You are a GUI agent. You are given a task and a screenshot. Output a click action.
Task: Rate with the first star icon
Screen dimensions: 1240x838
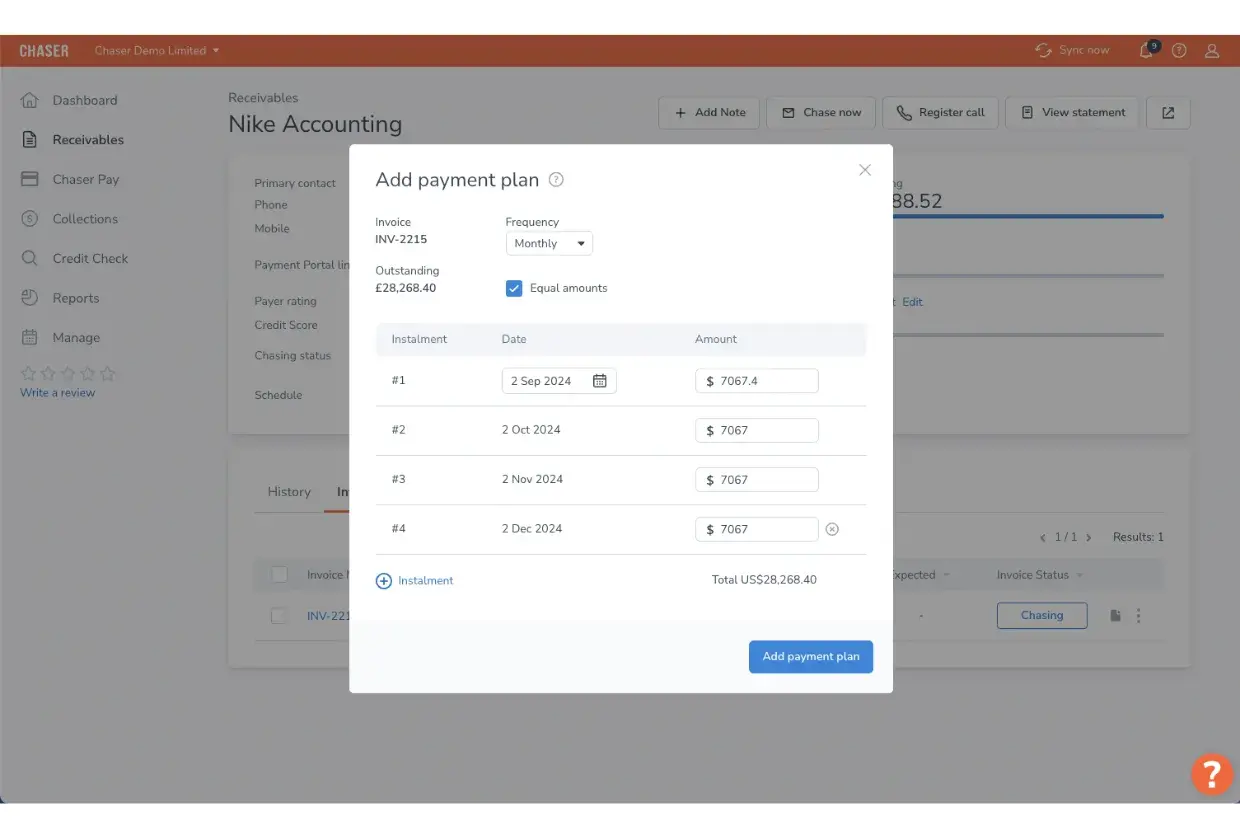[x=28, y=374]
